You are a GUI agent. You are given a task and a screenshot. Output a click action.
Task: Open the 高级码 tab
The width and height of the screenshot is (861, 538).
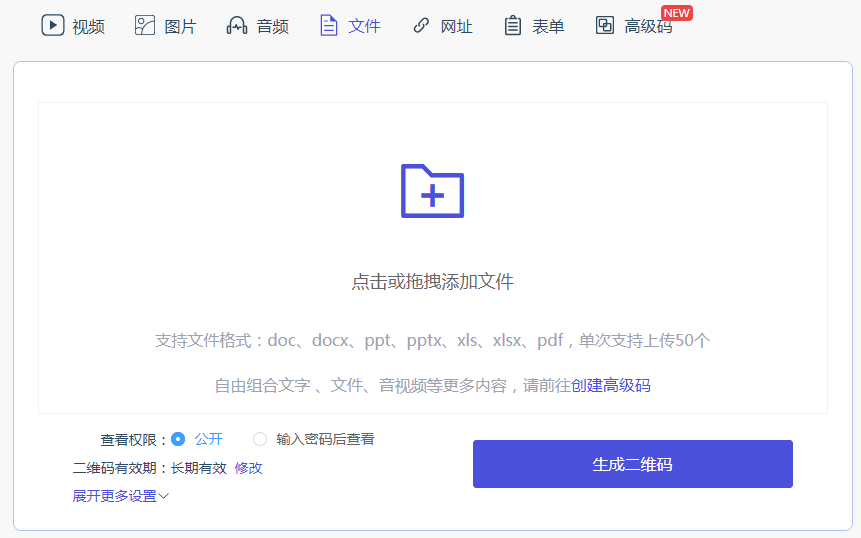[x=634, y=26]
